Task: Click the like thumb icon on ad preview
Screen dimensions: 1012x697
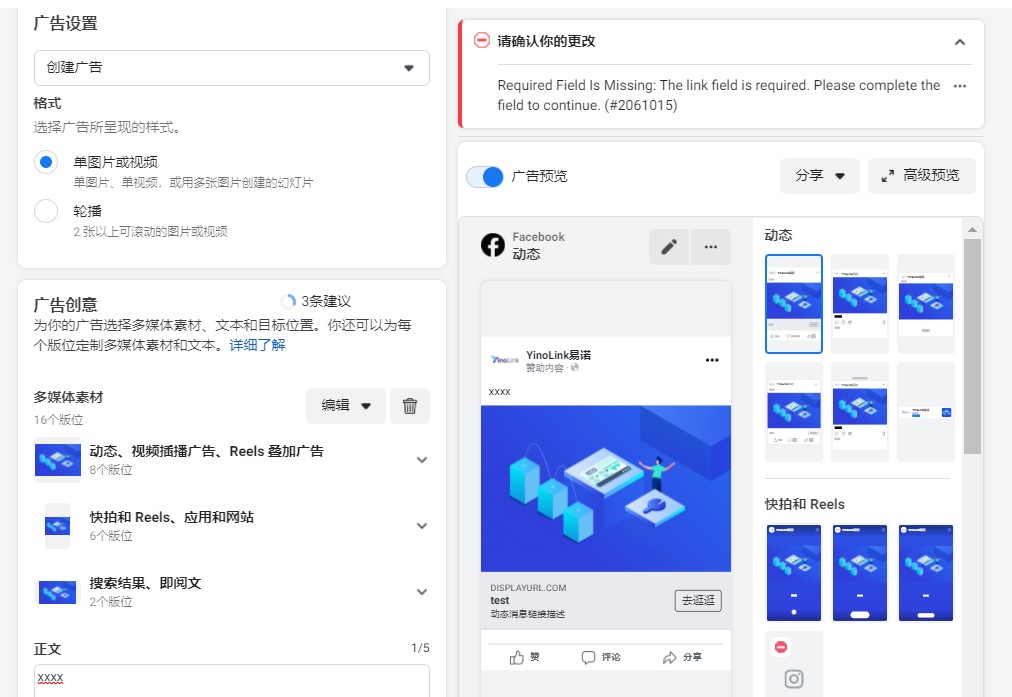Action: [x=516, y=658]
